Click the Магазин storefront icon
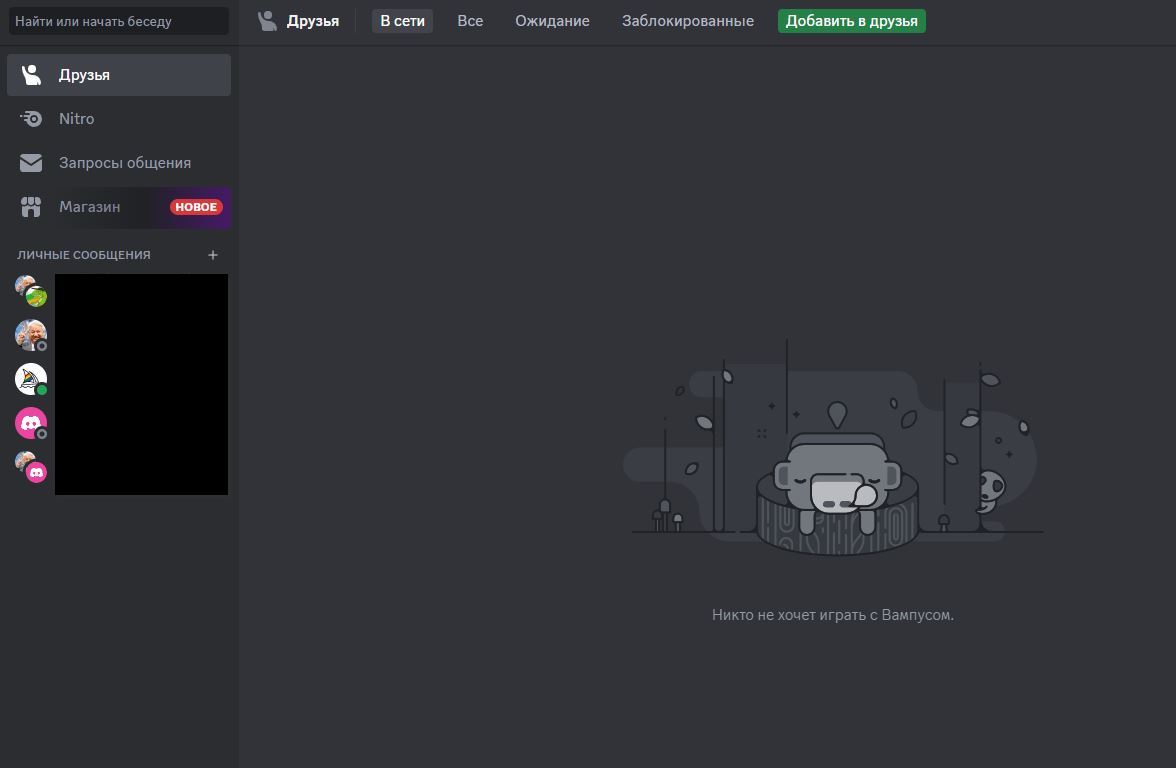 [31, 207]
